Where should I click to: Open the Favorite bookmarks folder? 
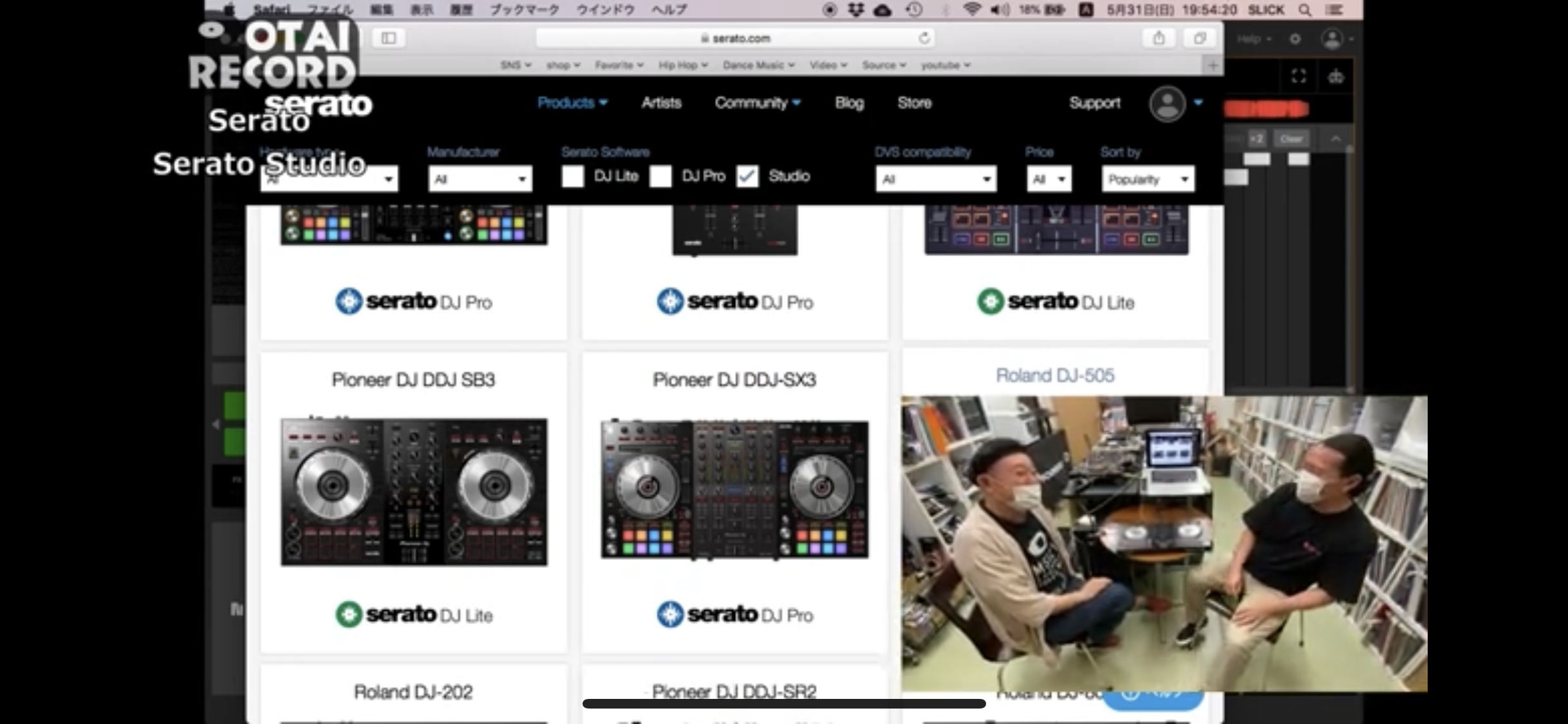619,65
